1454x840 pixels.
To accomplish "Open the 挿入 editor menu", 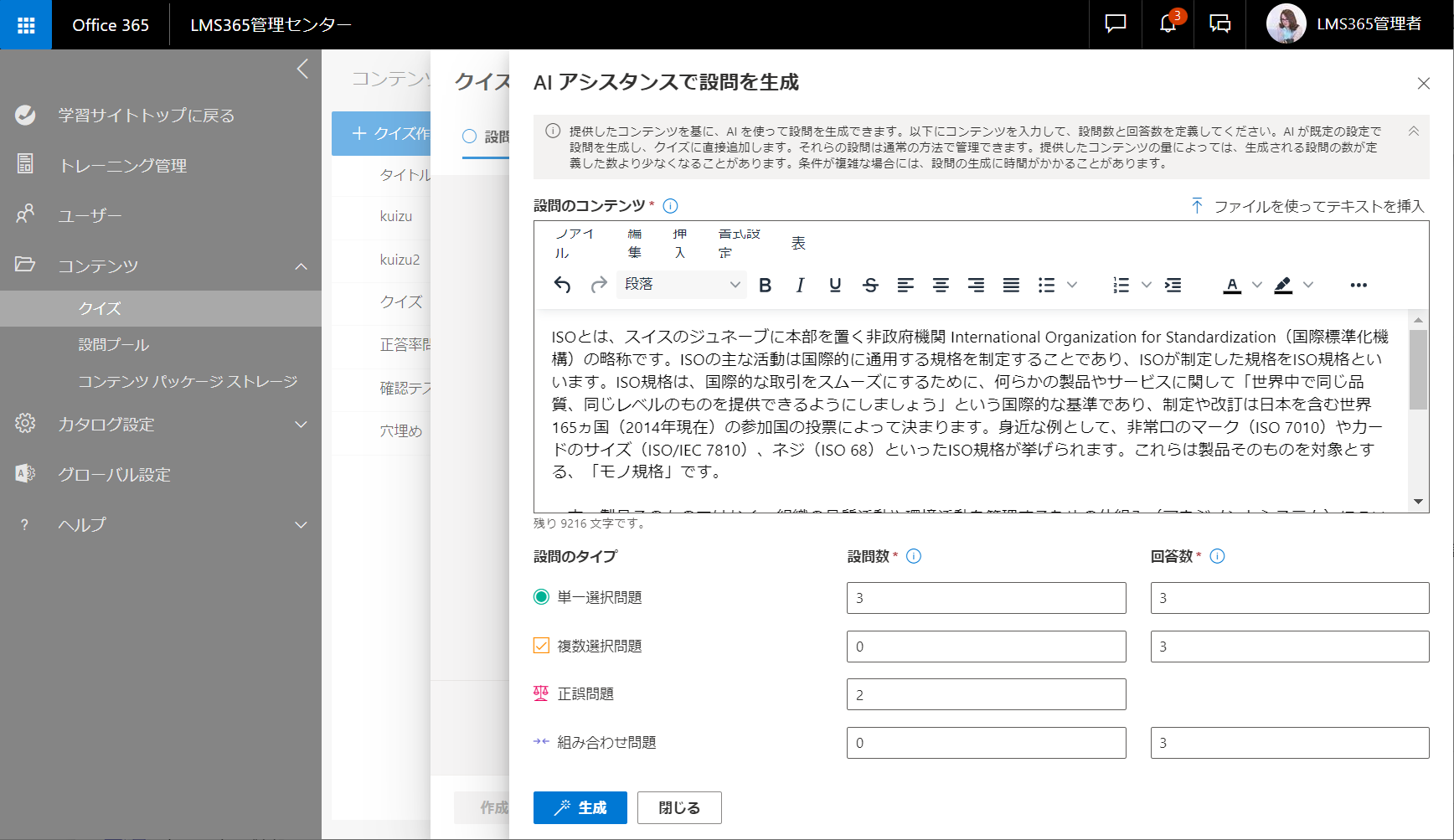I will point(680,243).
